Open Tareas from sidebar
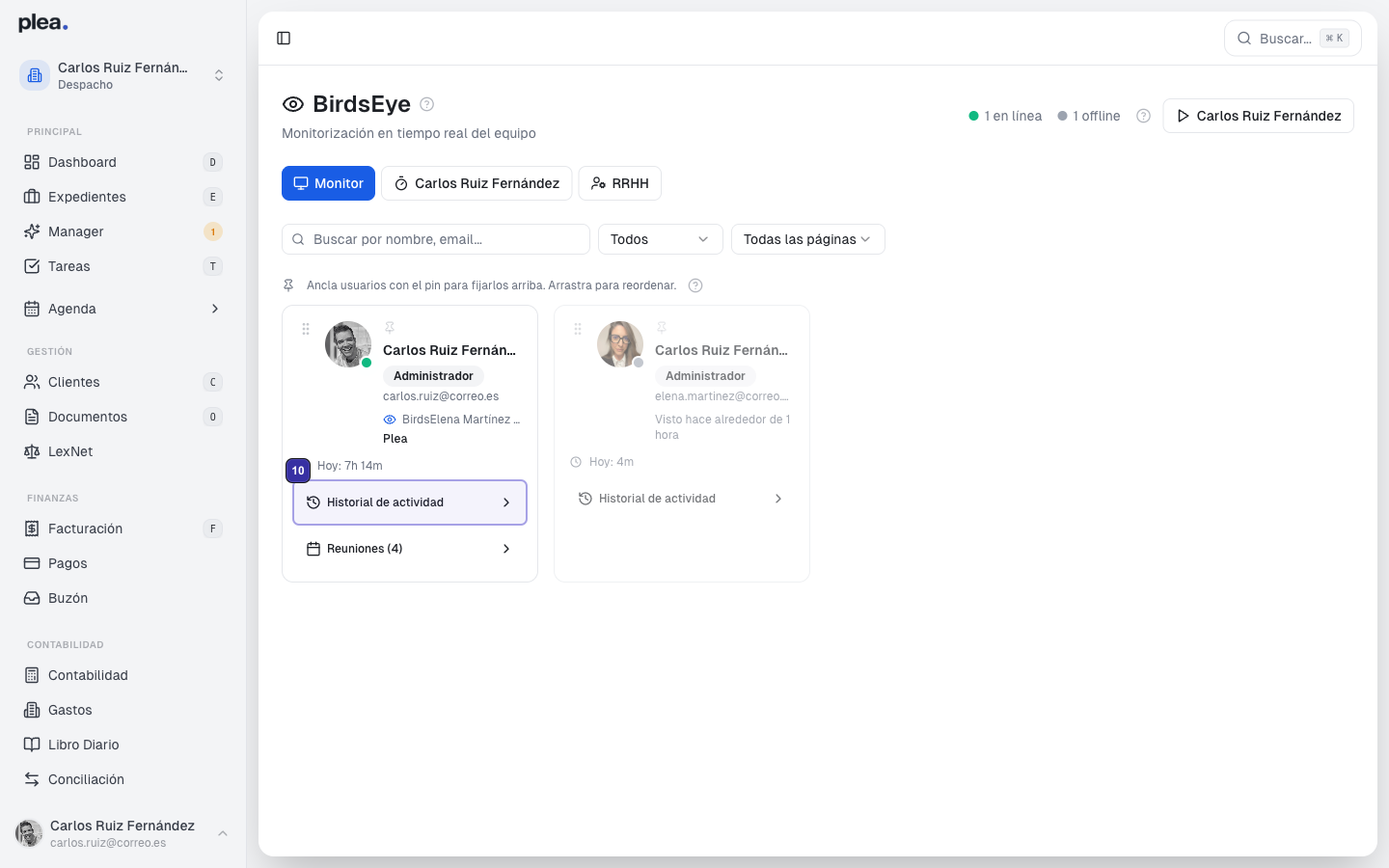This screenshot has width=1389, height=868. [123, 266]
